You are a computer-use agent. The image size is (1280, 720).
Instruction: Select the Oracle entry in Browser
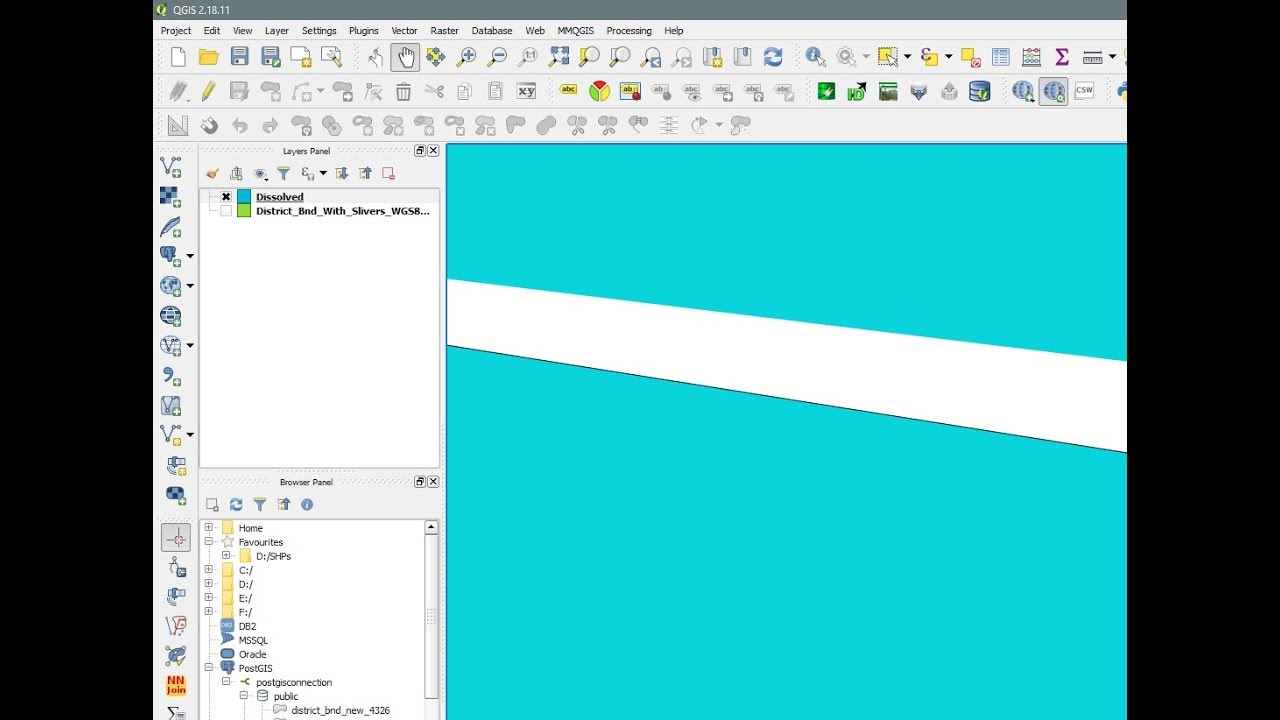[x=252, y=654]
